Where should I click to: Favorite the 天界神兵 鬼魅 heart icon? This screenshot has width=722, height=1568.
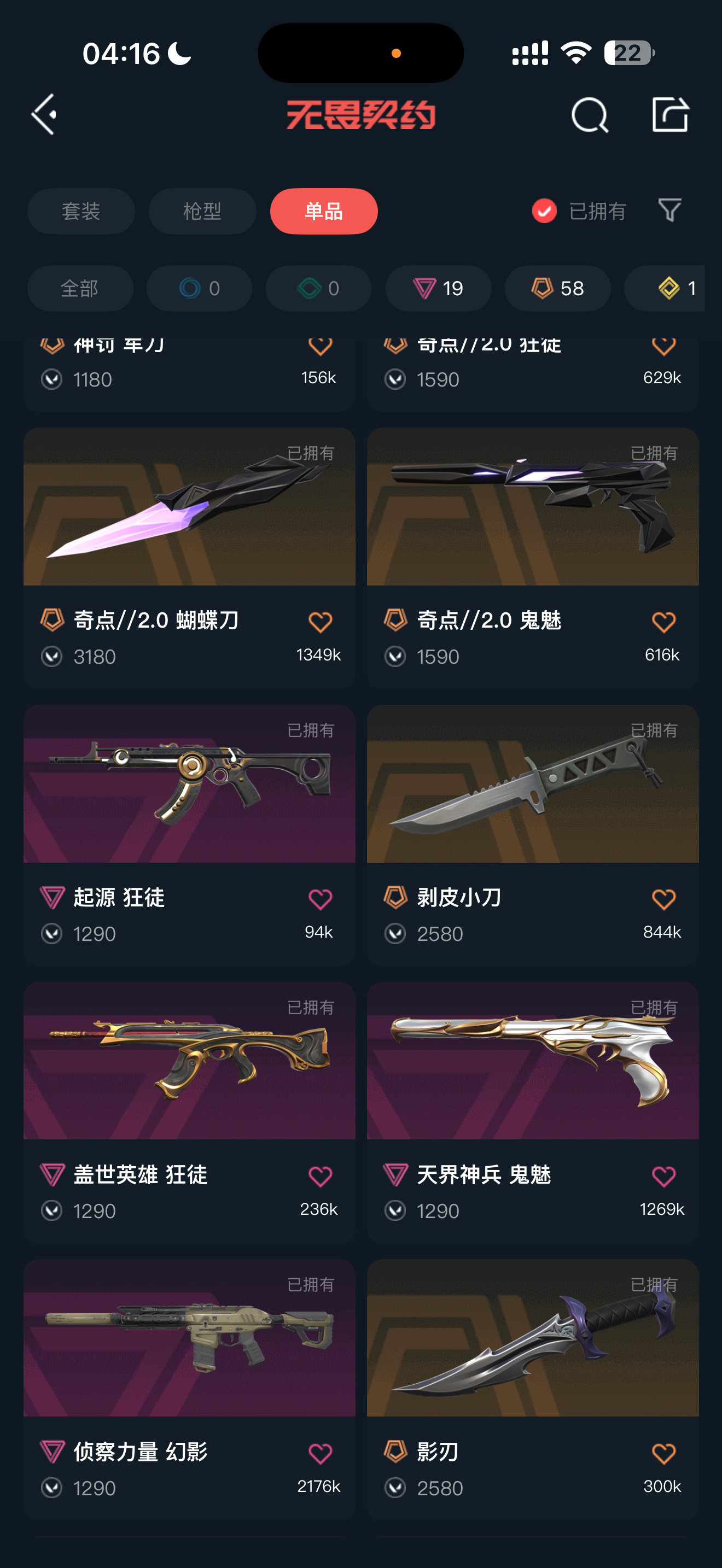pyautogui.click(x=663, y=1176)
